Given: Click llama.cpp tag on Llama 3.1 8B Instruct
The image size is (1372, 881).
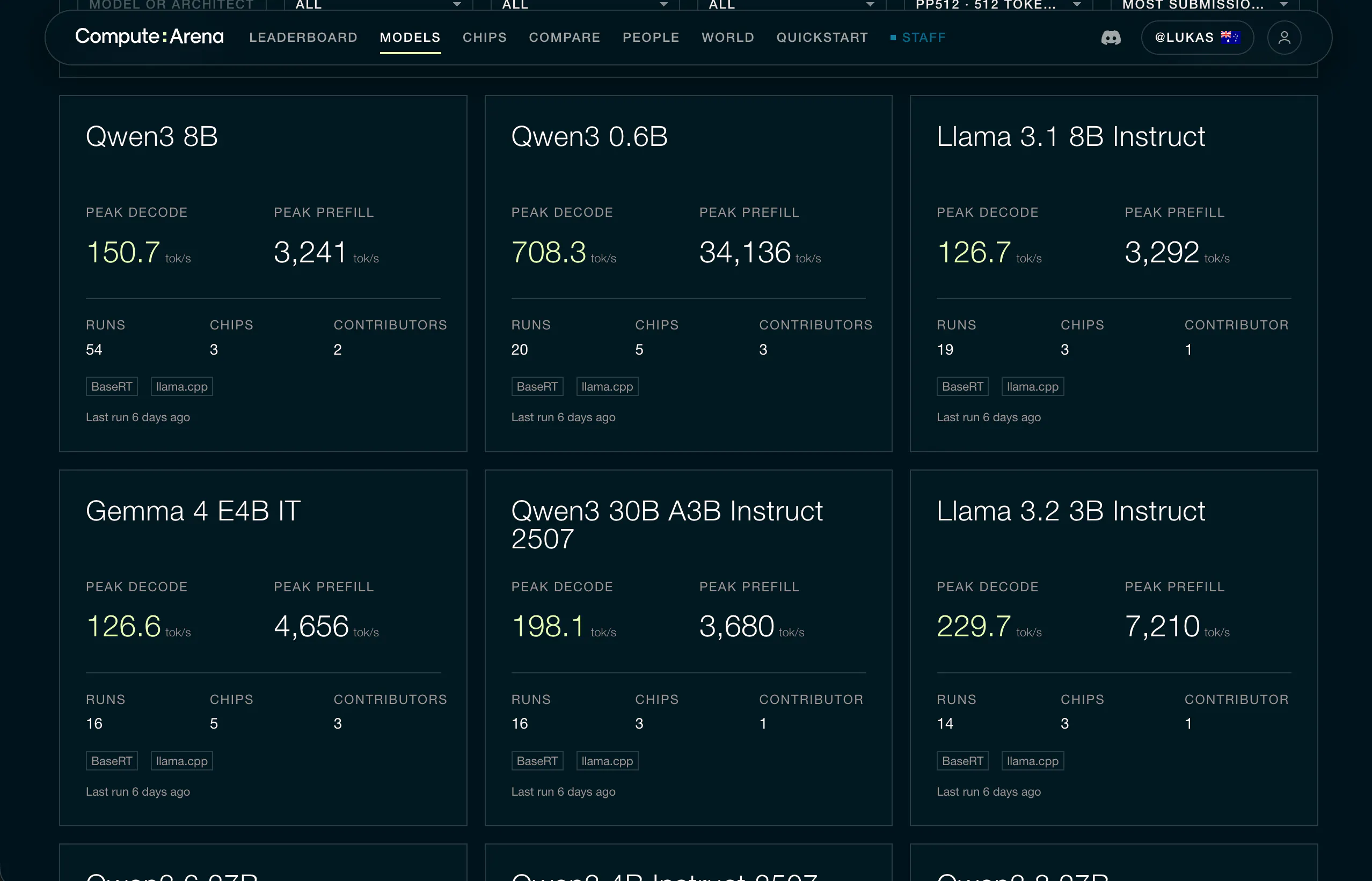Looking at the screenshot, I should pos(1033,387).
